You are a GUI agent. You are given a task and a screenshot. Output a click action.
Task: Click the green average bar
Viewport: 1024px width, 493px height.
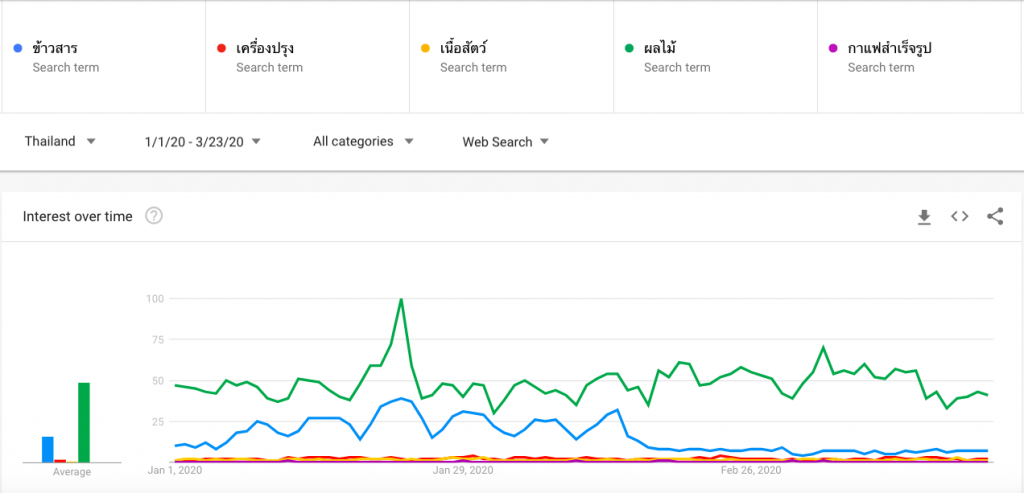coord(84,422)
